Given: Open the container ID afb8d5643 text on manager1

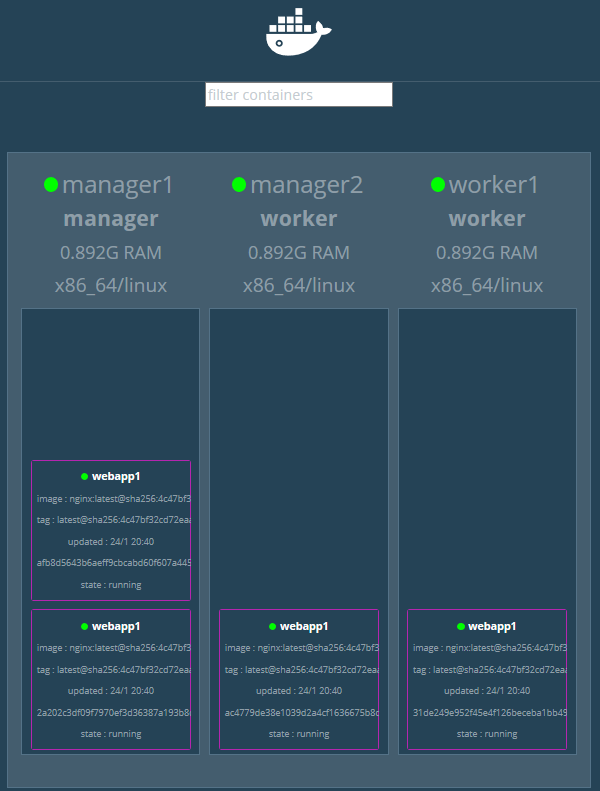Looking at the screenshot, I should [x=111, y=563].
